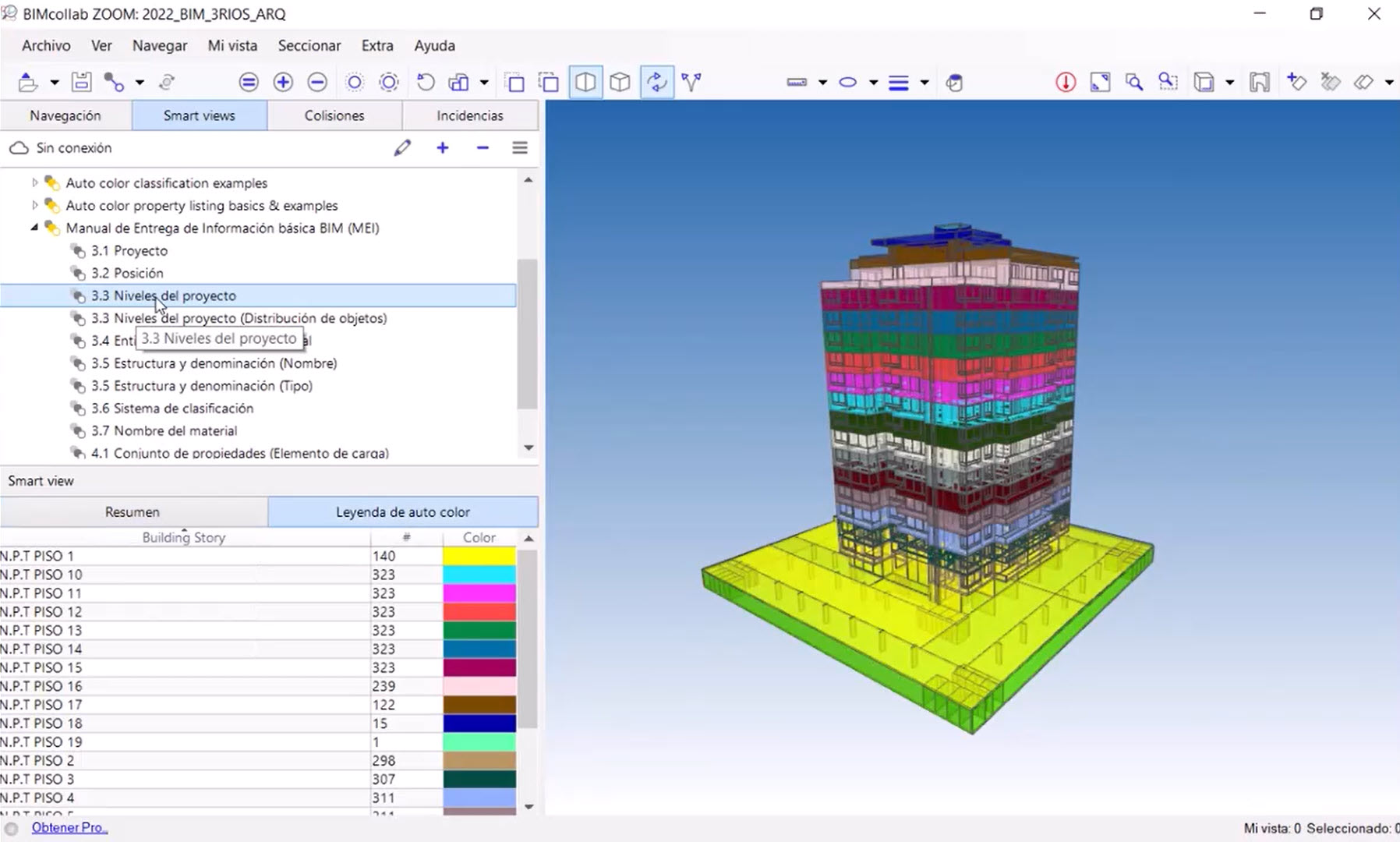This screenshot has height=842, width=1400.
Task: Click the save floppy disk icon
Action: click(x=81, y=82)
